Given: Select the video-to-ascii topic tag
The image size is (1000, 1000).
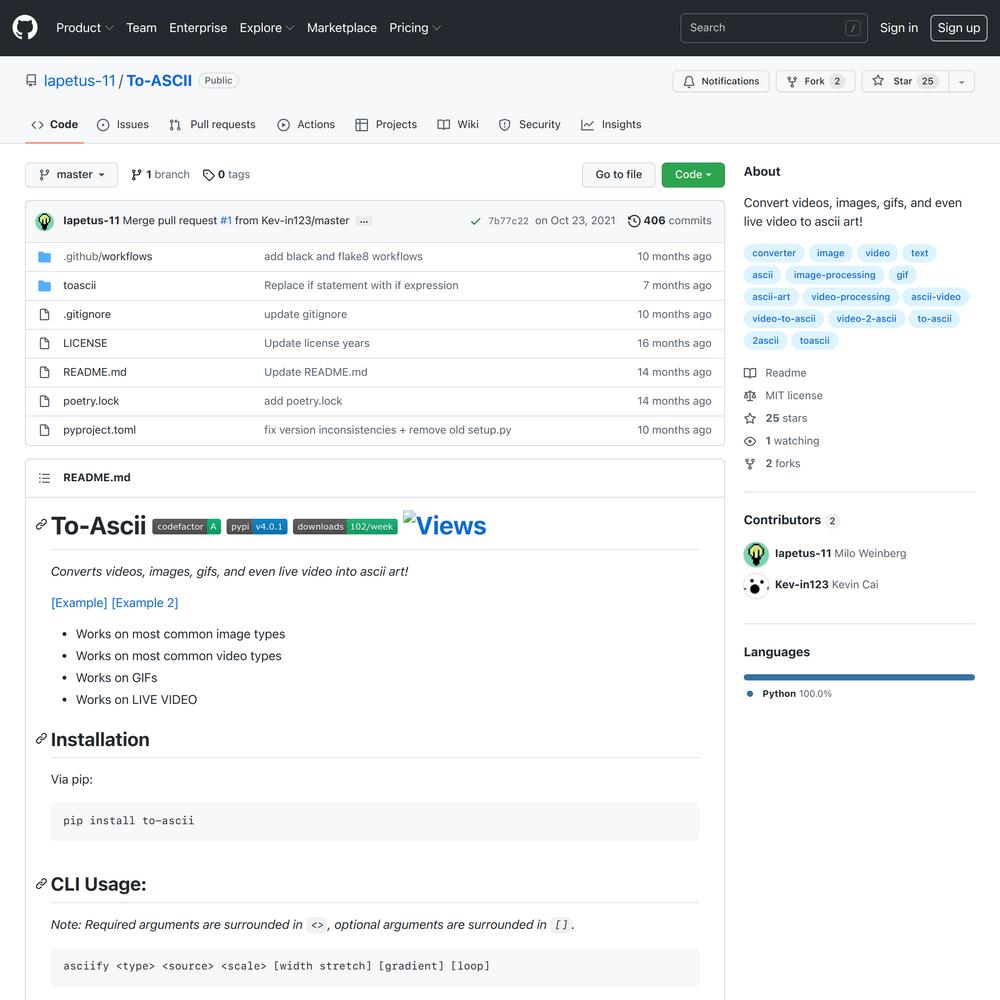Looking at the screenshot, I should (784, 319).
